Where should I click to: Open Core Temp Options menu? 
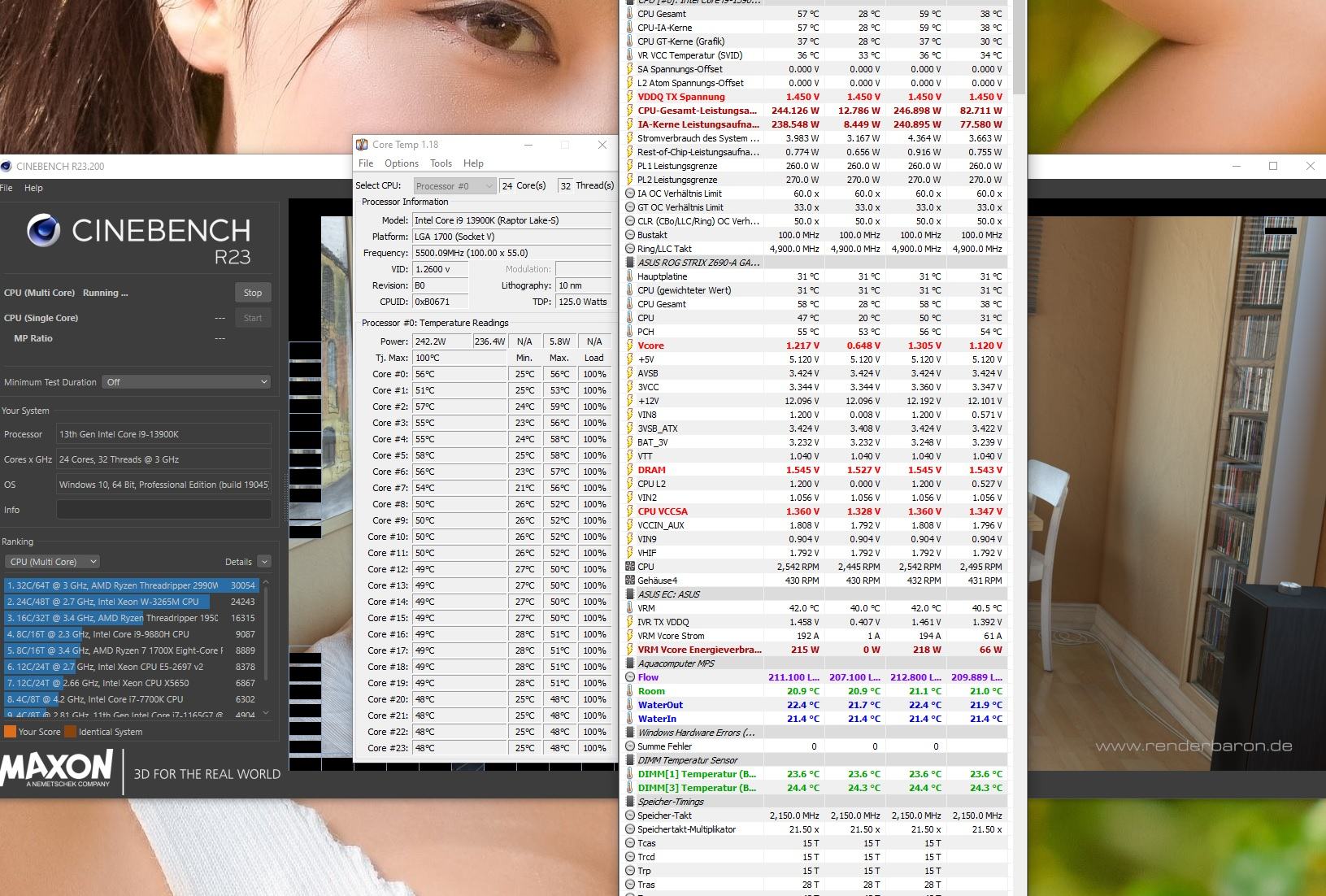[402, 163]
